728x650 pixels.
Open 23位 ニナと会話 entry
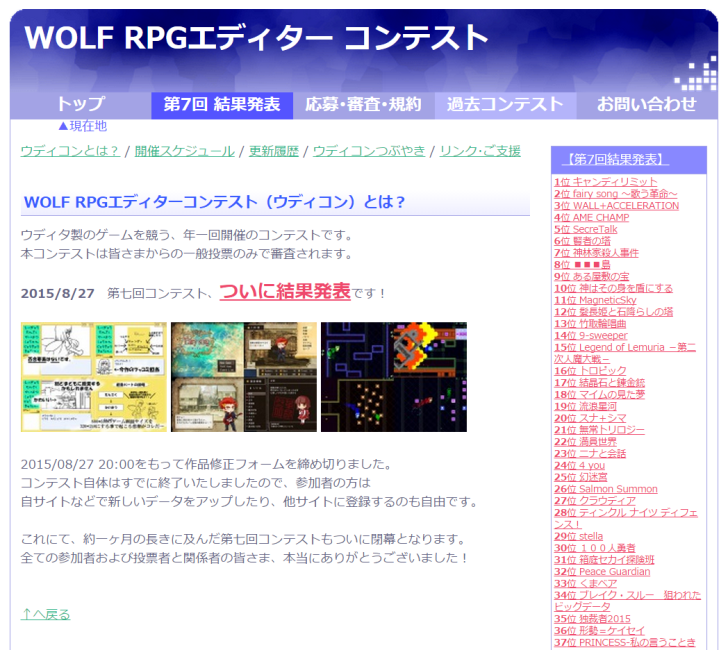(x=590, y=454)
